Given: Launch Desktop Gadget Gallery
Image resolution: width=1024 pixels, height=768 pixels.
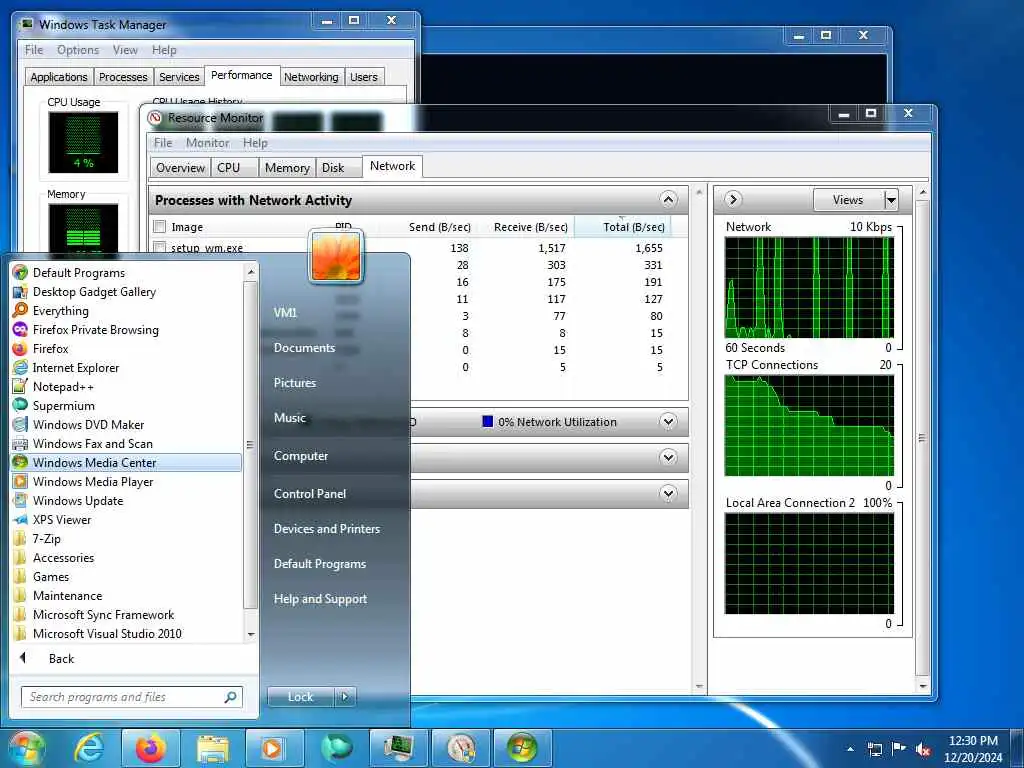Looking at the screenshot, I should (84, 292).
